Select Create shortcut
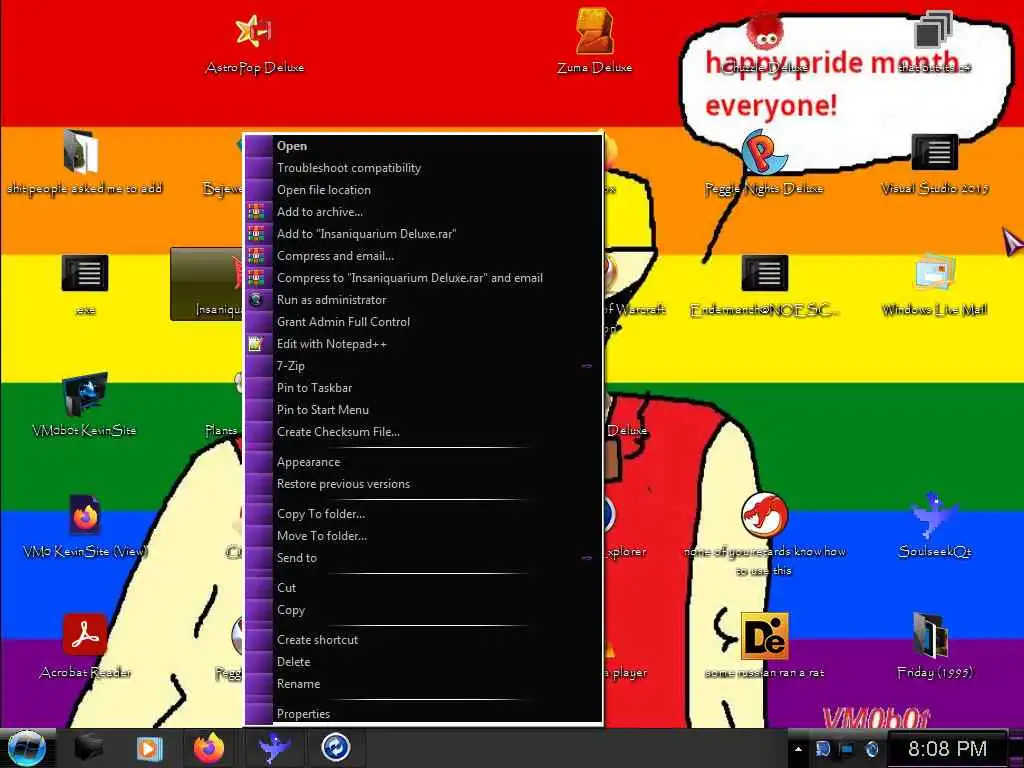Viewport: 1024px width, 768px height. pos(423,640)
